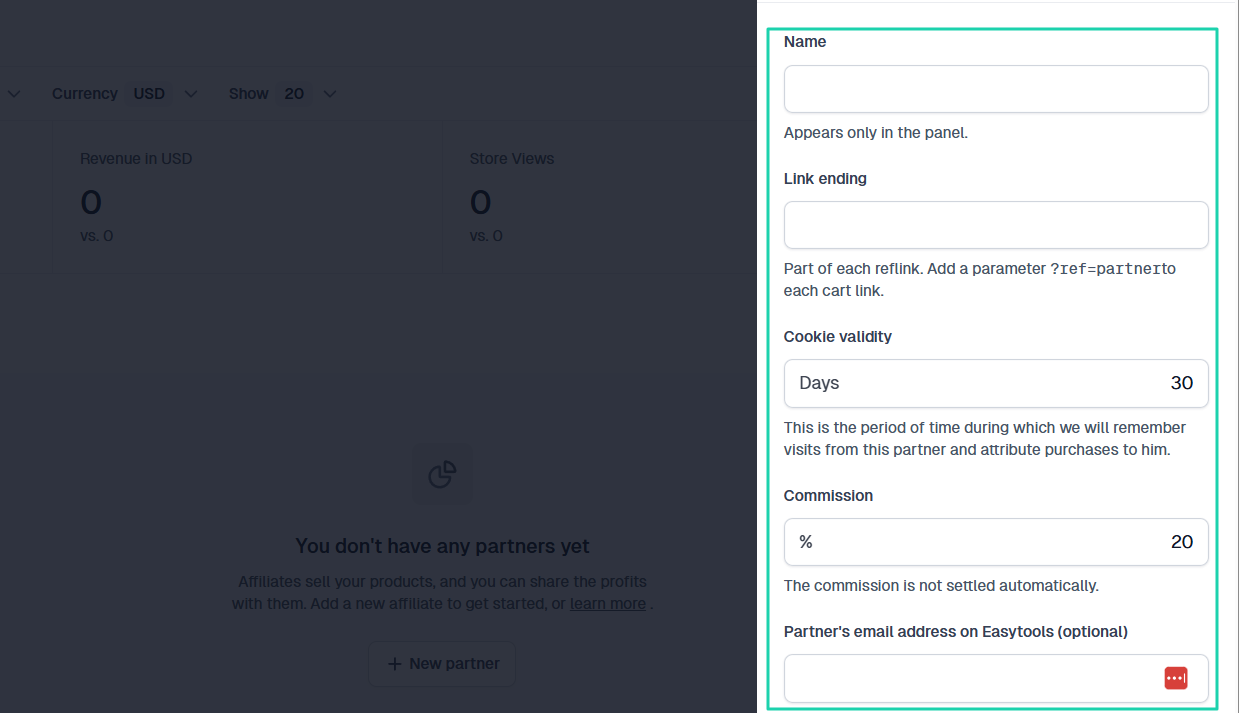The image size is (1239, 713).
Task: Select the Revenue in USD stat card
Action: pos(247,197)
